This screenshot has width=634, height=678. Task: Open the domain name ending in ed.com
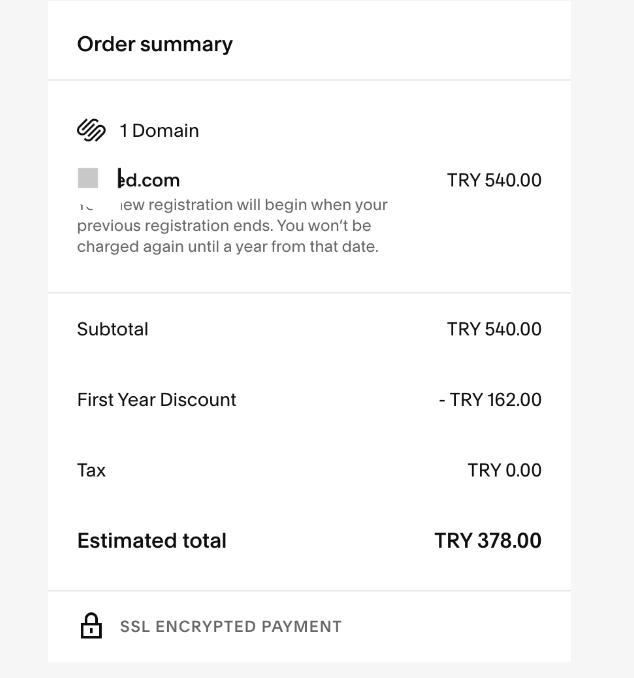[x=150, y=180]
